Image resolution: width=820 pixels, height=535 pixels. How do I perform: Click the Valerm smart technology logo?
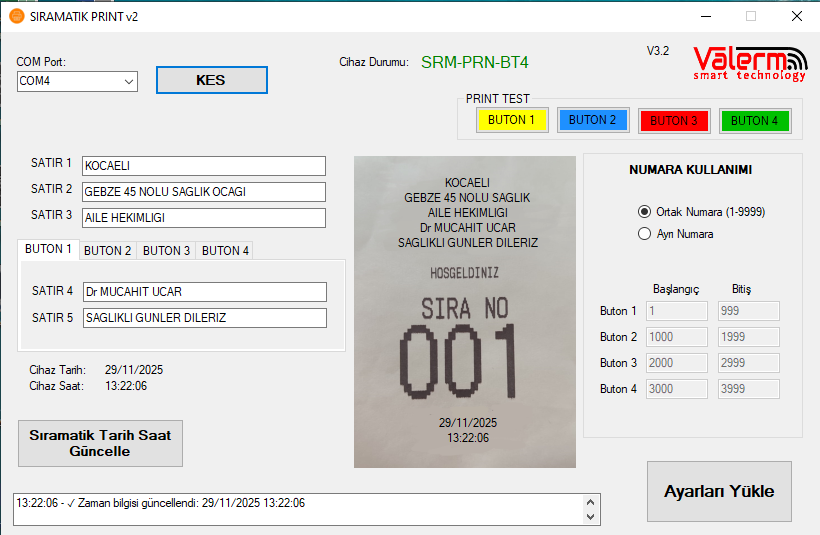pos(749,62)
